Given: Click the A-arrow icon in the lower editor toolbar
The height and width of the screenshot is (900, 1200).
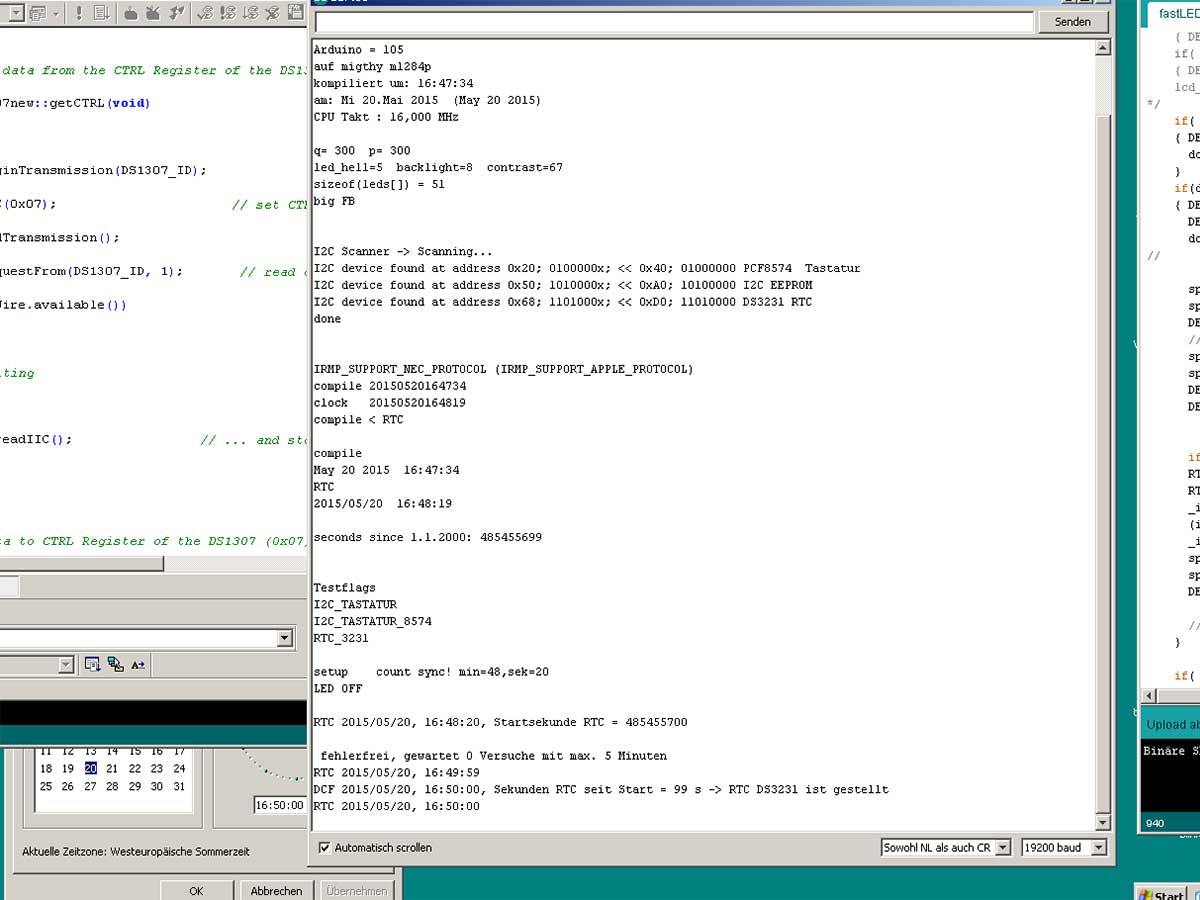Looking at the screenshot, I should (x=138, y=664).
